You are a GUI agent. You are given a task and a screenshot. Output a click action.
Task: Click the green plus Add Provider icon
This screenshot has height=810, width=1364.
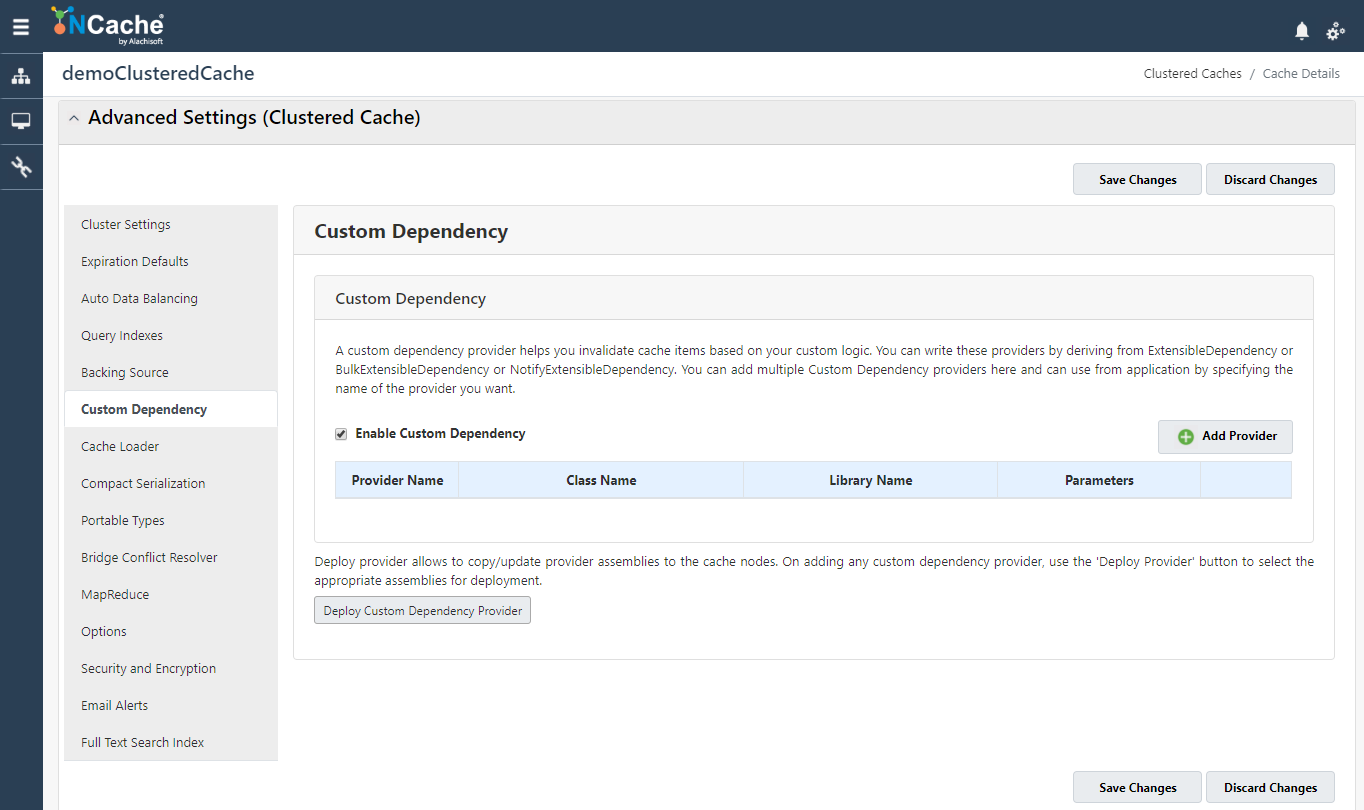[1186, 437]
